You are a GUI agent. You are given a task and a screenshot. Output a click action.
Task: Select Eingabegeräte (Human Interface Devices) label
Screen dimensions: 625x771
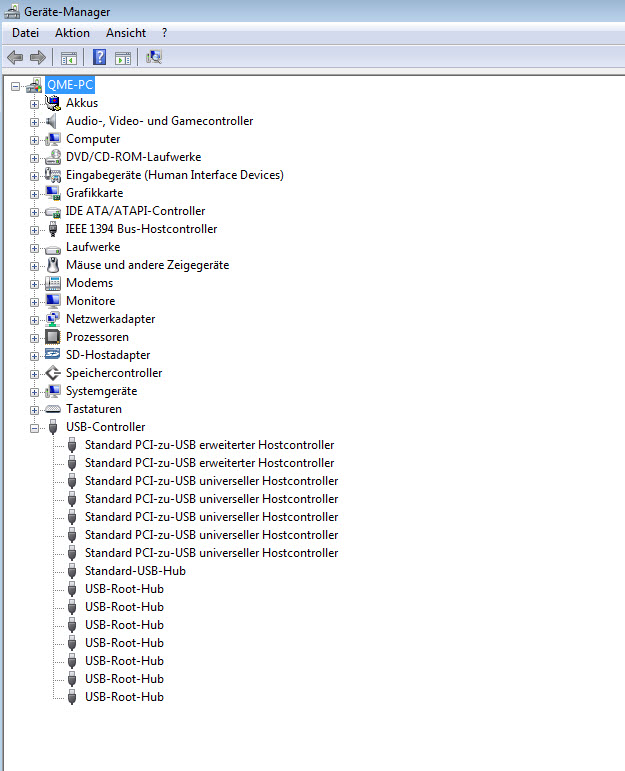pyautogui.click(x=175, y=175)
